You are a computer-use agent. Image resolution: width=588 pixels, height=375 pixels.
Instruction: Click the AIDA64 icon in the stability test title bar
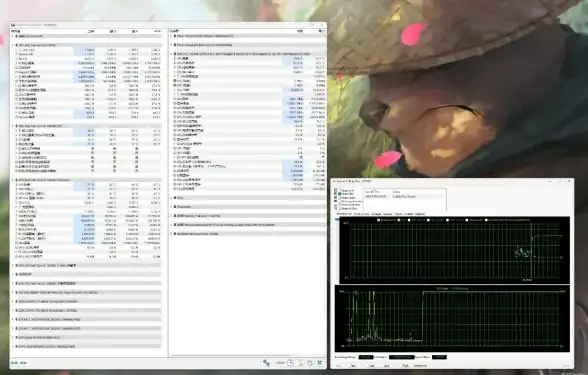point(334,182)
